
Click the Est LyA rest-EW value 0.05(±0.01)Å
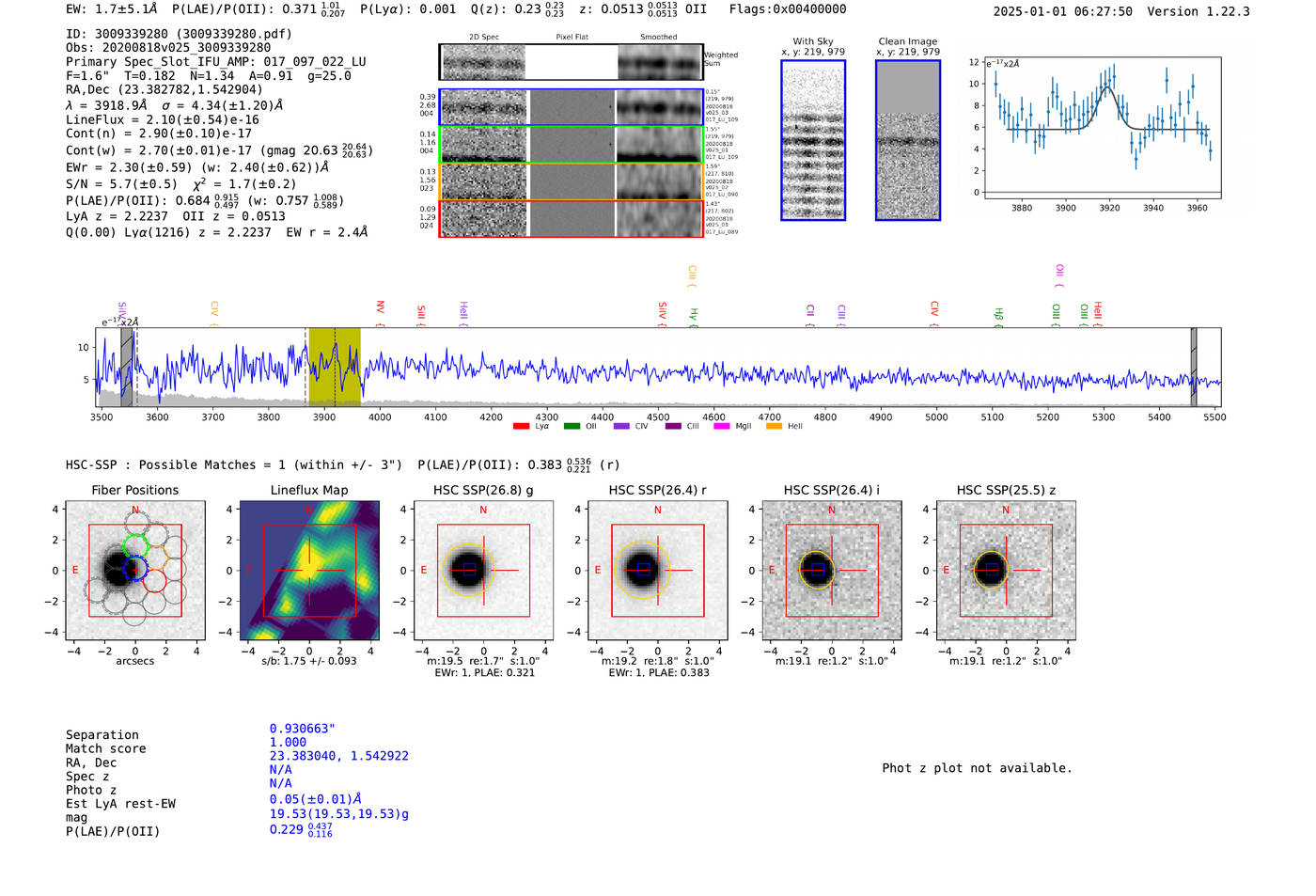pyautogui.click(x=316, y=800)
